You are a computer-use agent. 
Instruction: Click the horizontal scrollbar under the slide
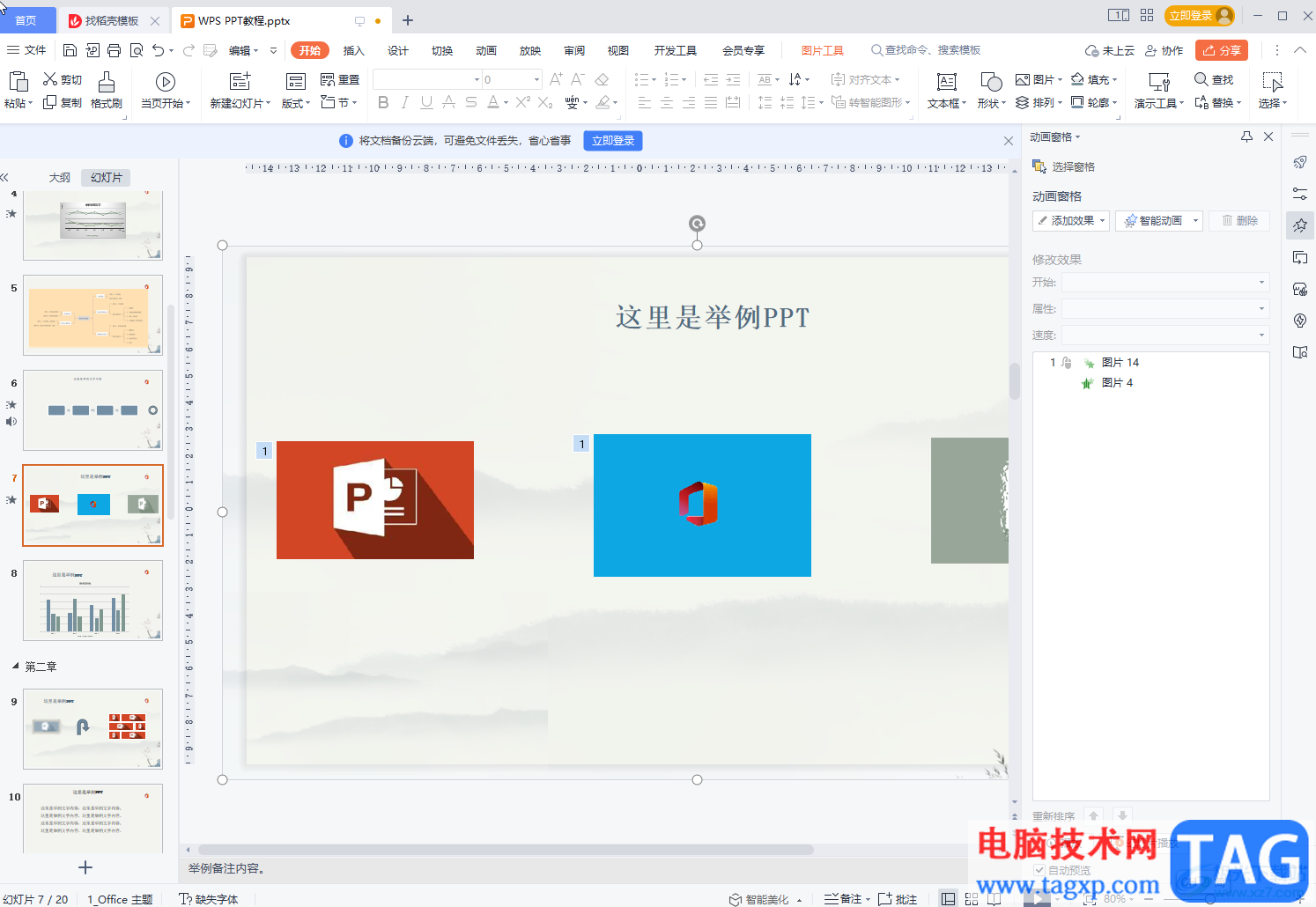(x=506, y=850)
